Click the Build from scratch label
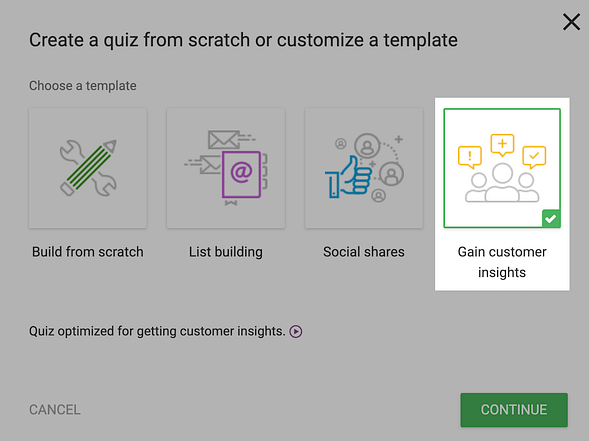Screen dimensions: 589x441 coord(88,252)
